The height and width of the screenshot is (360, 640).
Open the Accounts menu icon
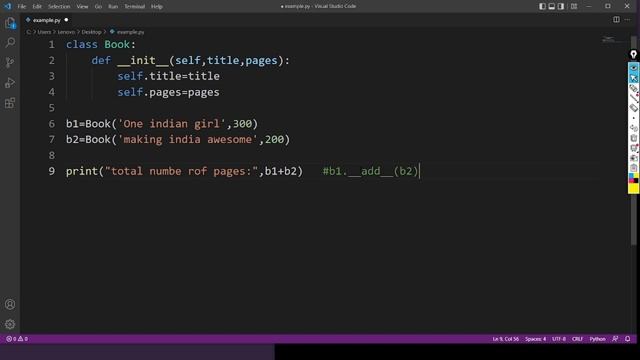tap(10, 304)
